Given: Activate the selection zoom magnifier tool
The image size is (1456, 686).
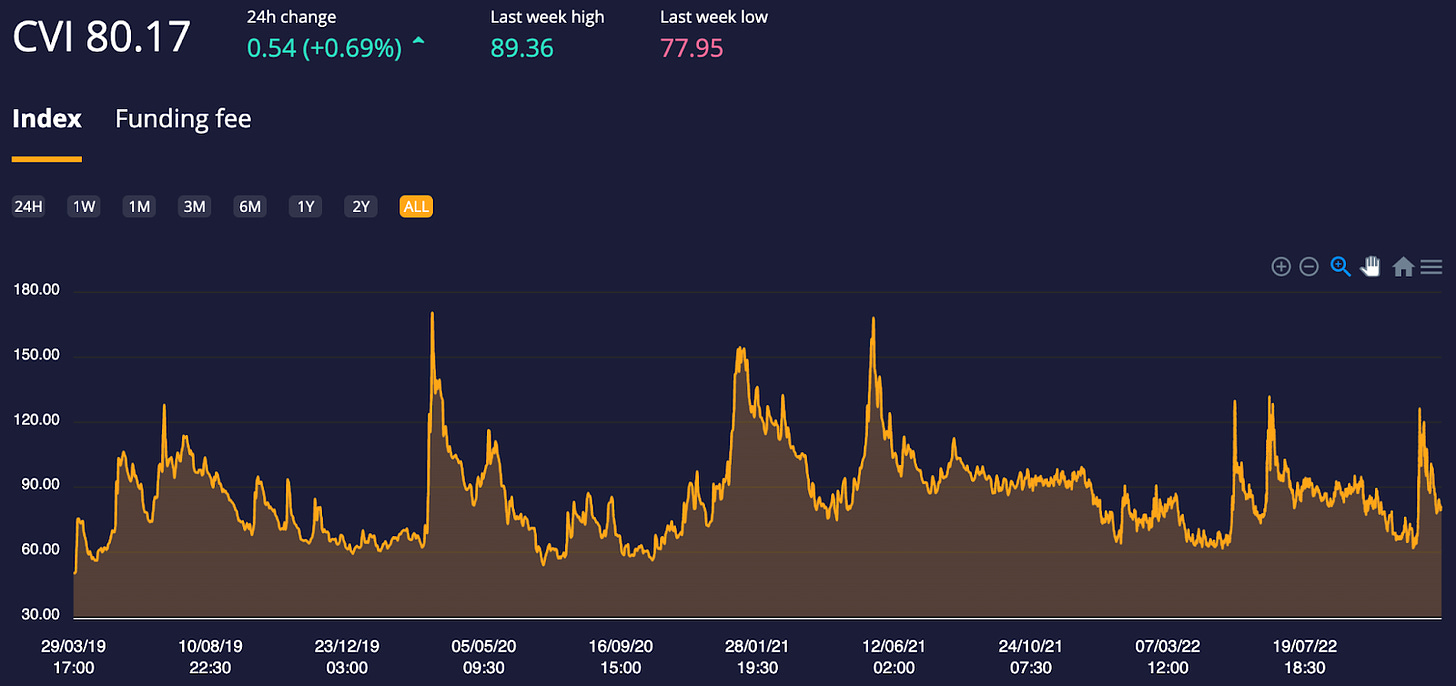Looking at the screenshot, I should click(x=1341, y=267).
